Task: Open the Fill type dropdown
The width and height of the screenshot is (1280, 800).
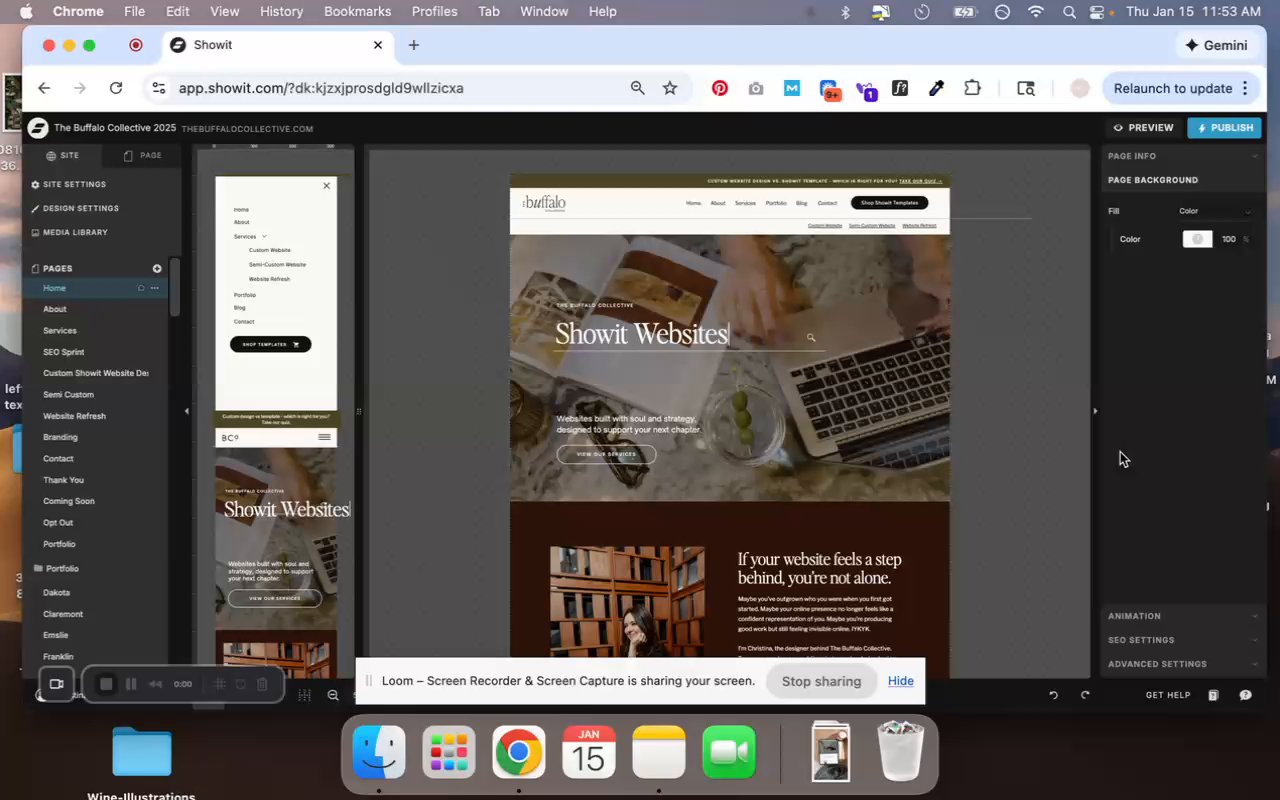Action: click(1214, 211)
